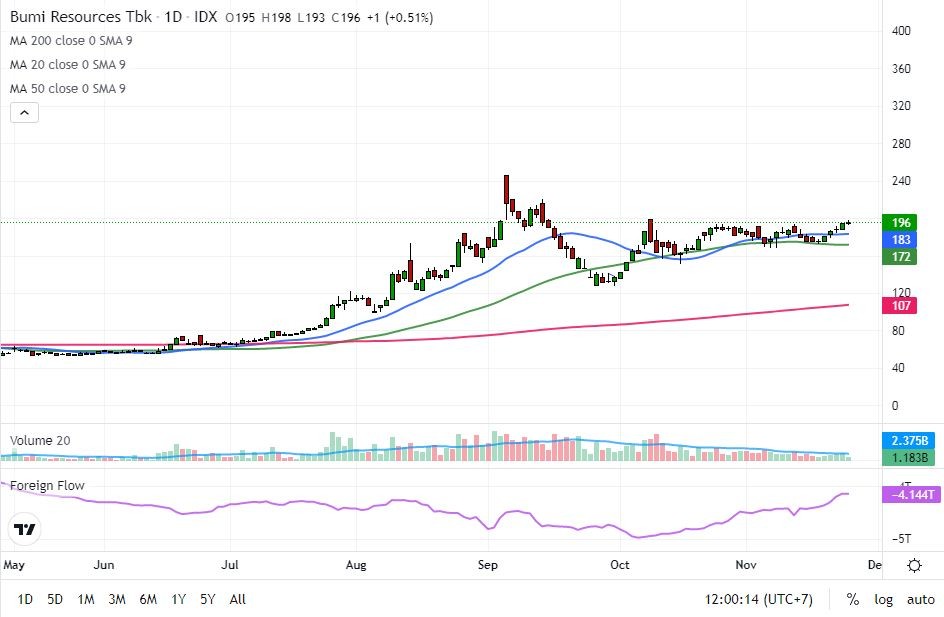
Task: Select the 1D time range
Action: point(25,599)
